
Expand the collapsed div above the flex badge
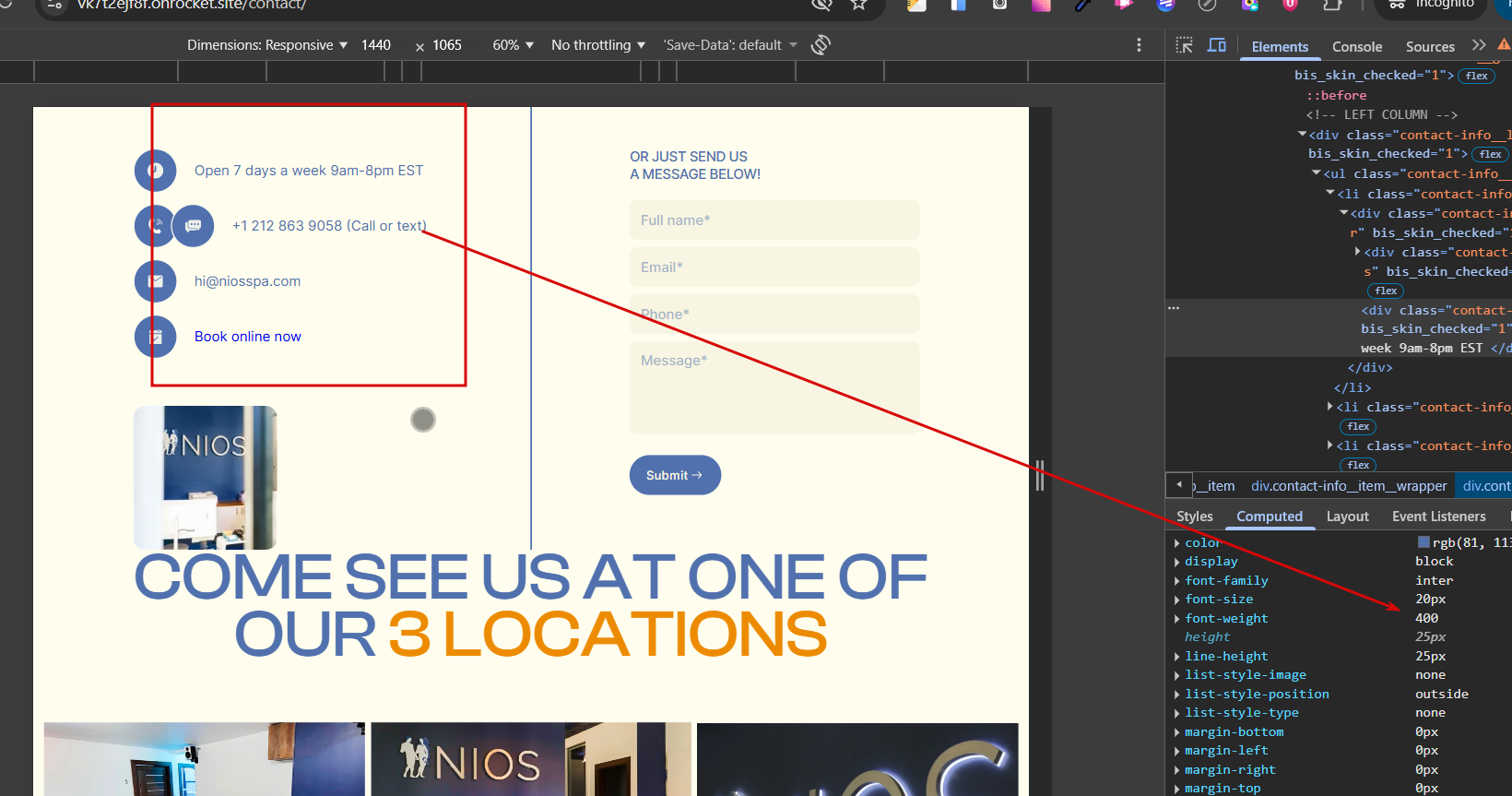(1357, 252)
